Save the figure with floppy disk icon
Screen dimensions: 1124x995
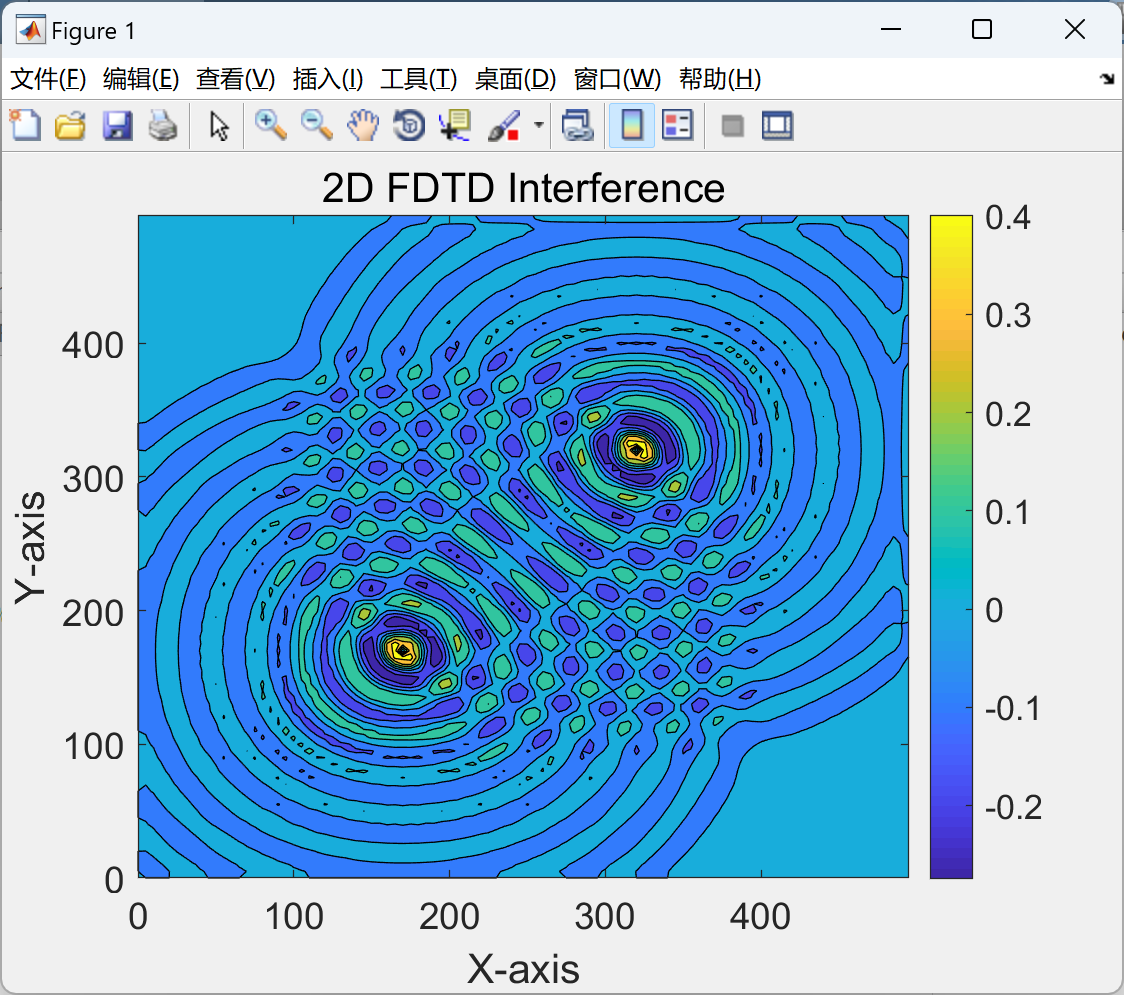pos(117,125)
